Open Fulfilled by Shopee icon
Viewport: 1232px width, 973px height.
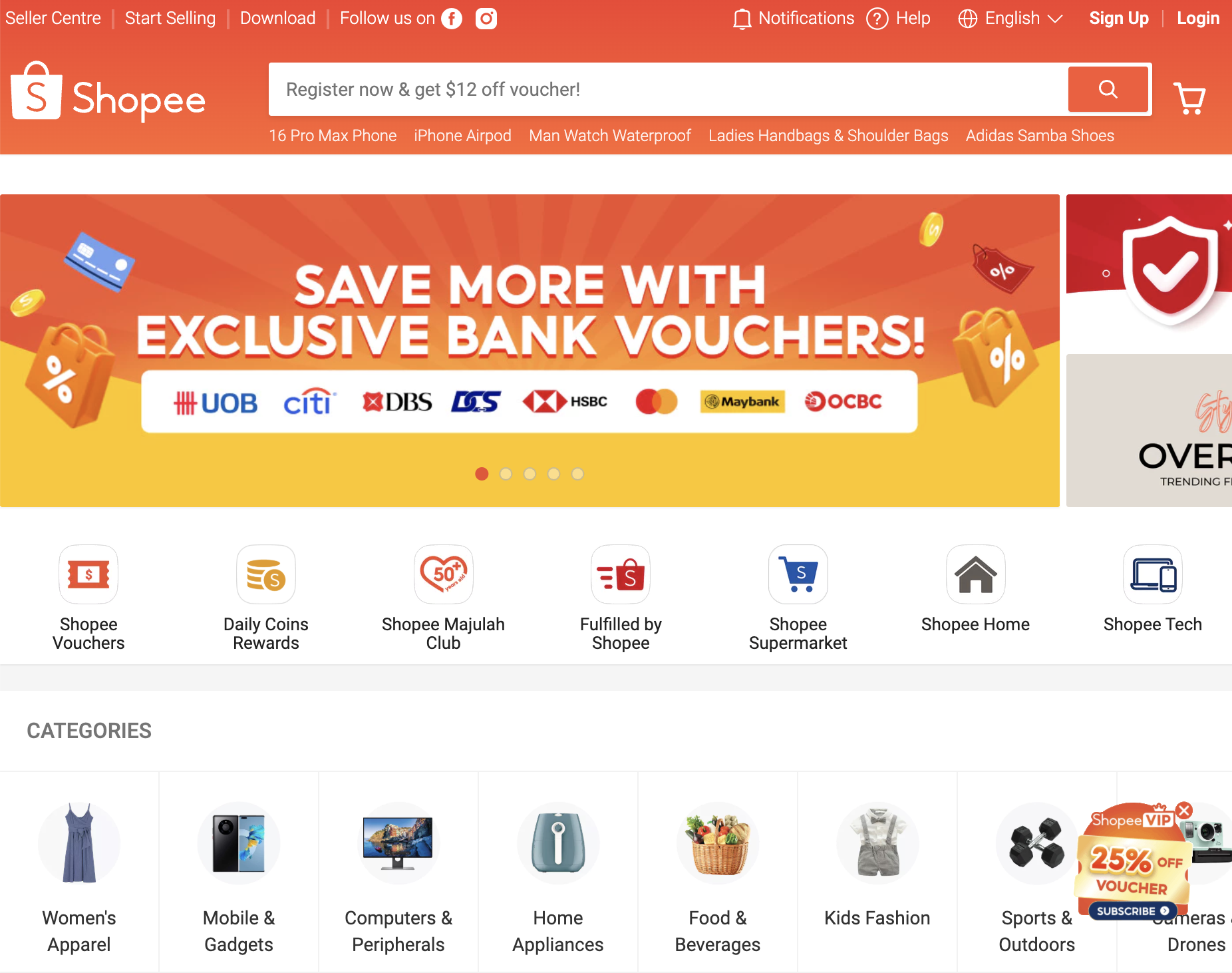pos(621,574)
